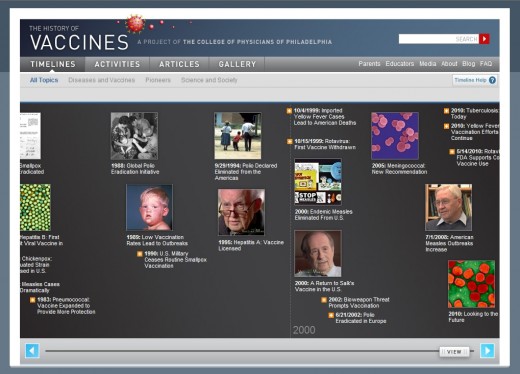Click '1988: Global Polio Eradication Initiative' caption
This screenshot has width=520, height=374.
coord(135,169)
